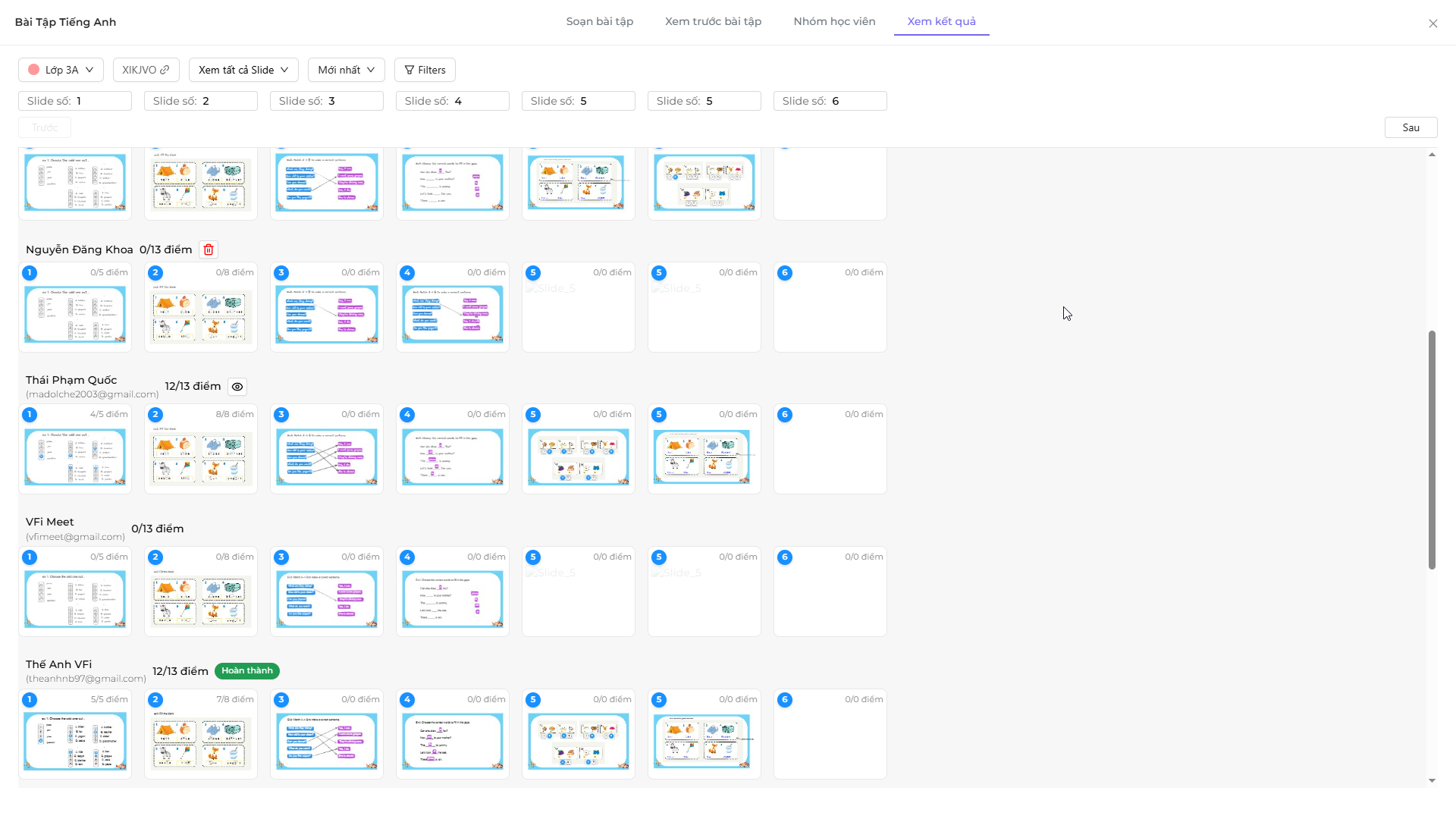The width and height of the screenshot is (1456, 819).
Task: Expand the Lớp 3A class dropdown
Action: coord(61,70)
